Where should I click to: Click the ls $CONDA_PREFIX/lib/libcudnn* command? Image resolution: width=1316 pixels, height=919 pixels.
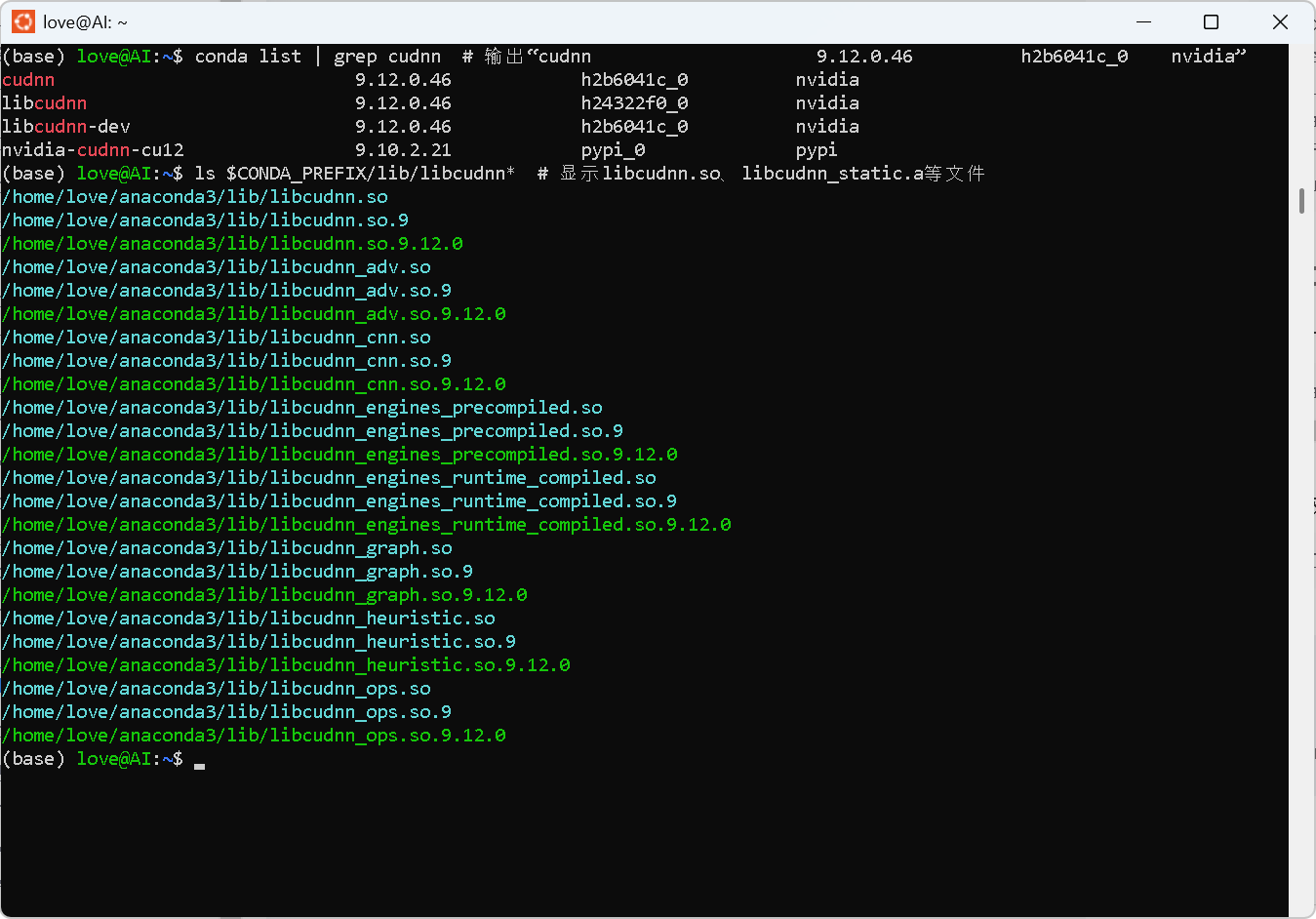coord(355,174)
